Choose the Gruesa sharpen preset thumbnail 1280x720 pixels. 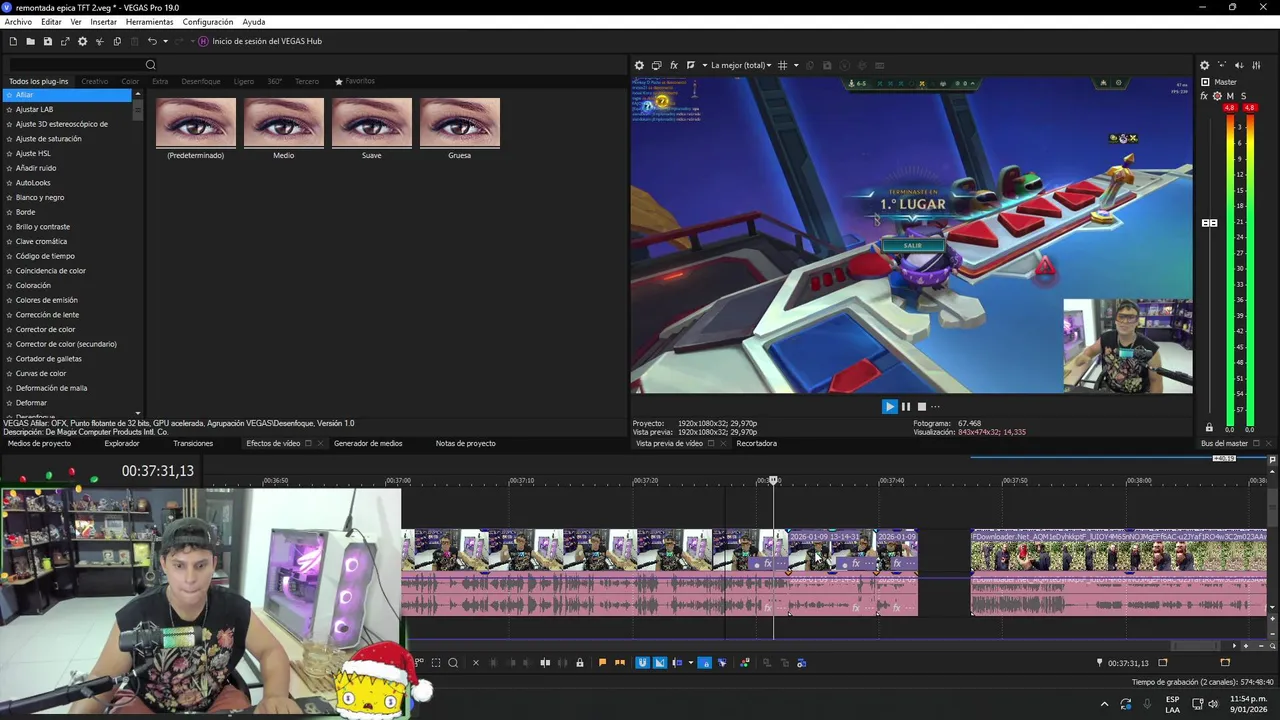[460, 123]
